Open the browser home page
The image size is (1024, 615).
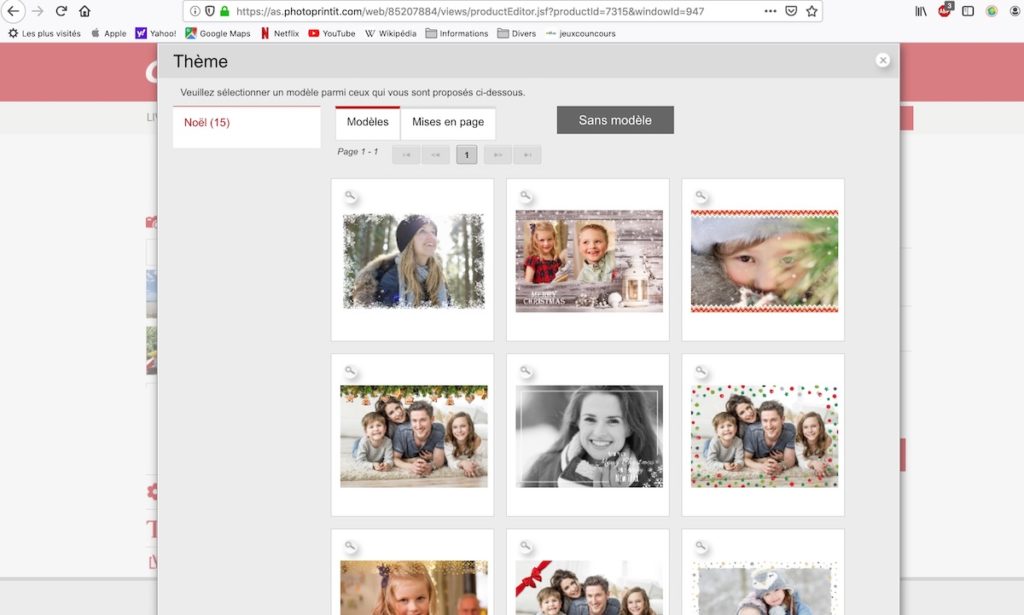point(84,11)
